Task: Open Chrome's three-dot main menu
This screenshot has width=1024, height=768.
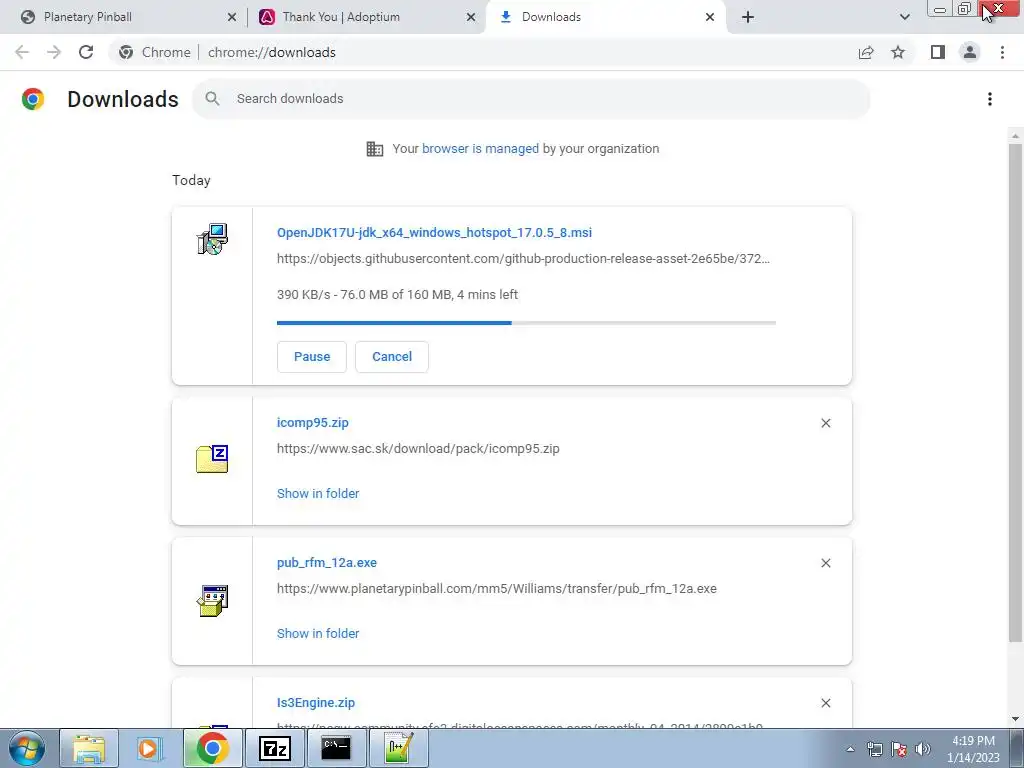Action: point(1002,52)
